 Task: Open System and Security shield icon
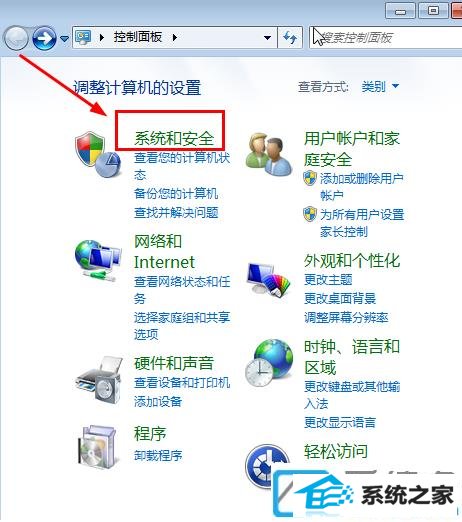(x=97, y=154)
